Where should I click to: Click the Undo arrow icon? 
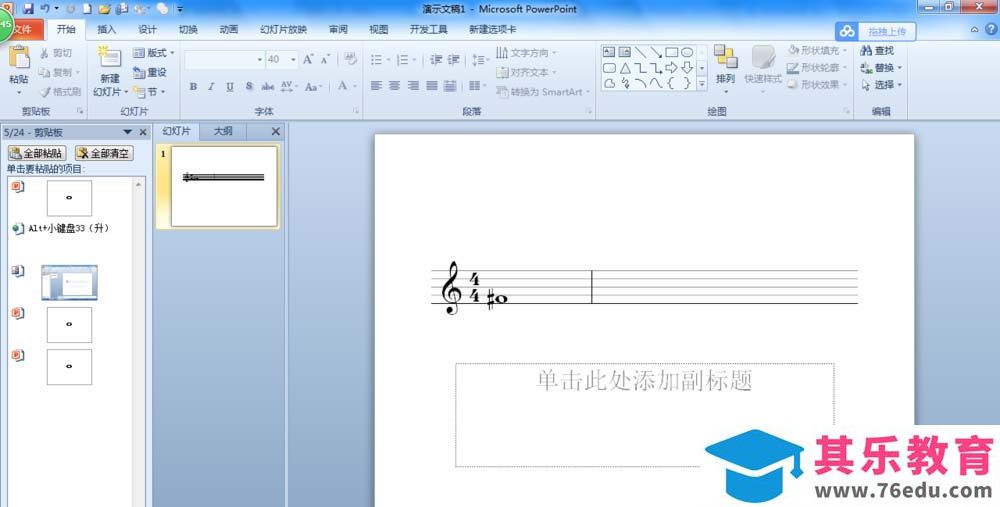pyautogui.click(x=45, y=9)
